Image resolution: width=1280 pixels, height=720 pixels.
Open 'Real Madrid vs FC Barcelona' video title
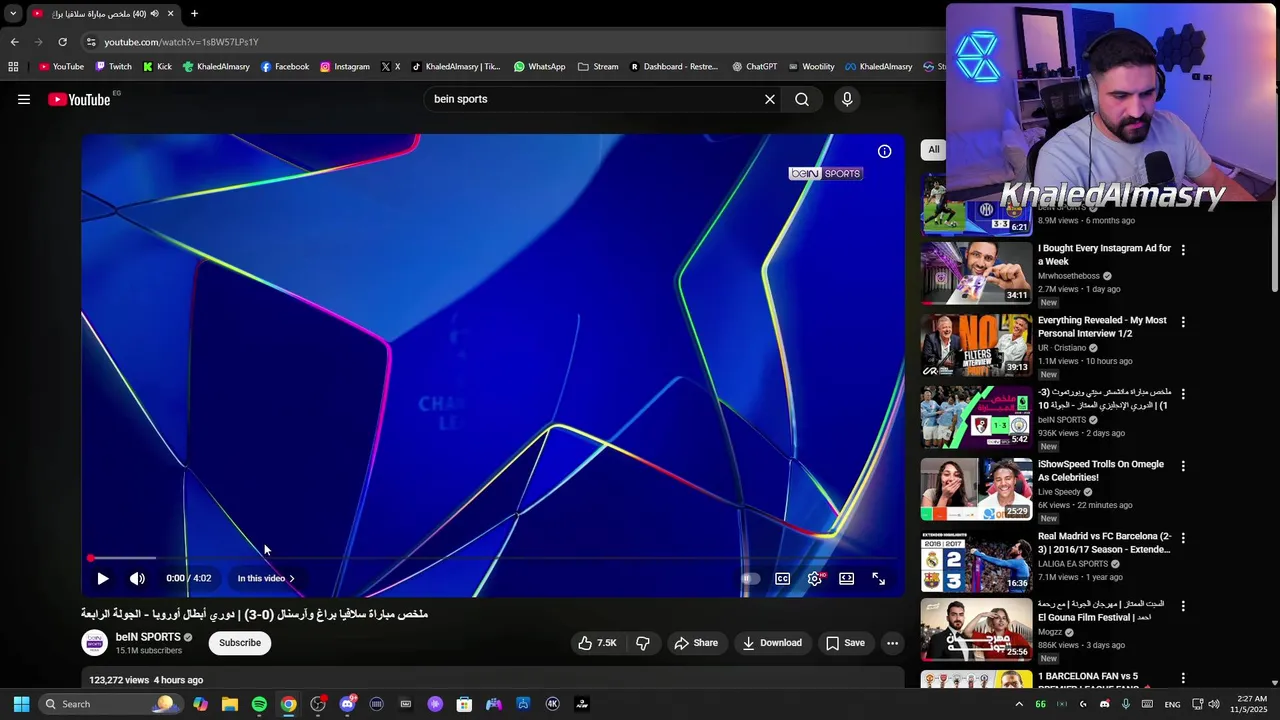click(x=1104, y=543)
